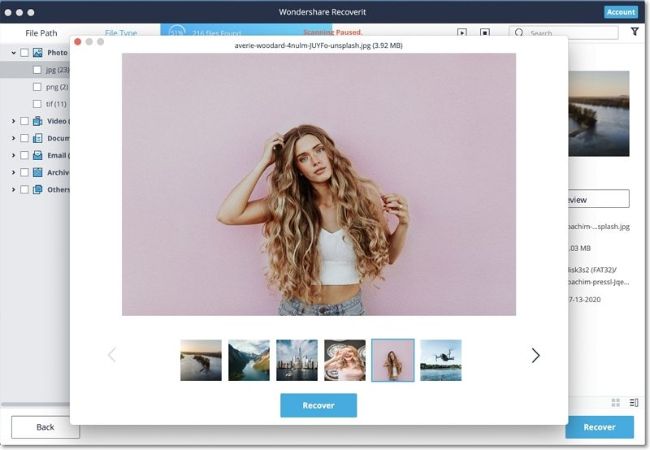Expand the Video tree node
The image size is (650, 450).
click(x=13, y=121)
